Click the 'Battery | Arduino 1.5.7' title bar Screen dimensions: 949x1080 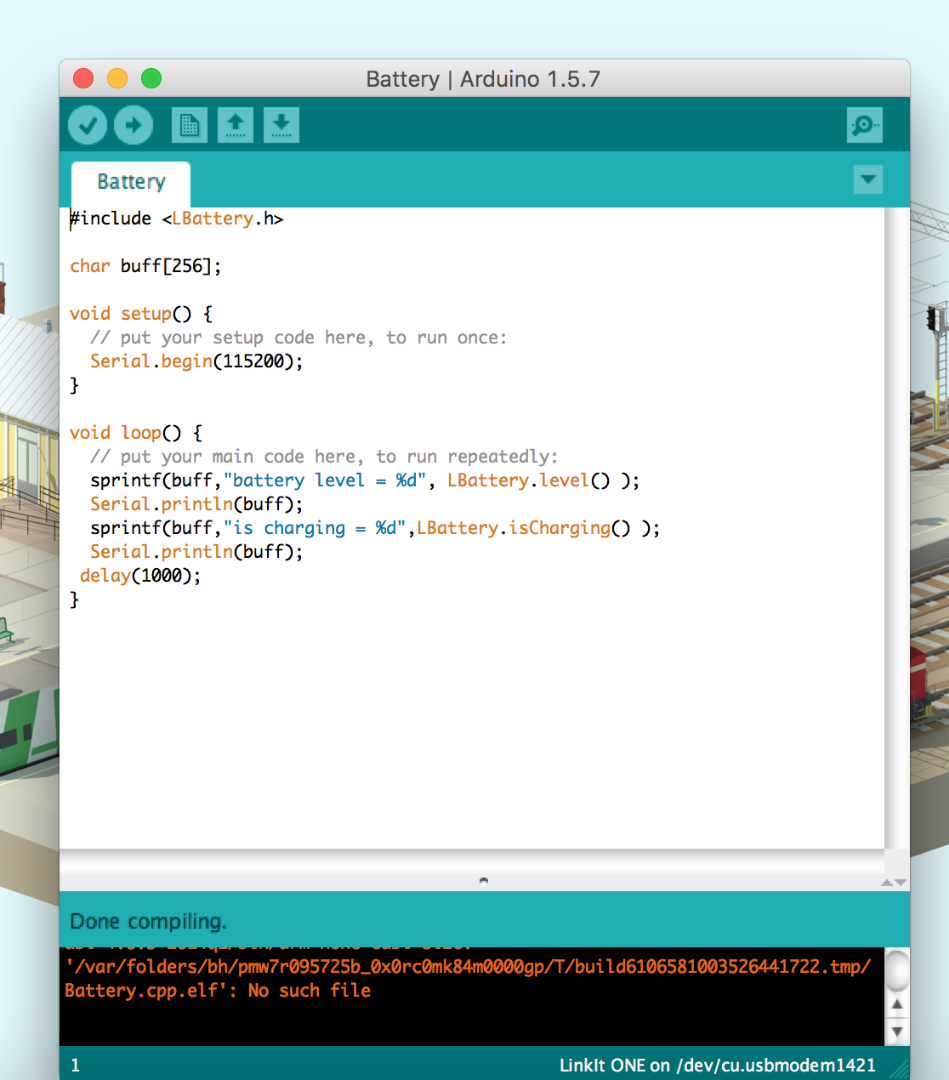tap(483, 79)
